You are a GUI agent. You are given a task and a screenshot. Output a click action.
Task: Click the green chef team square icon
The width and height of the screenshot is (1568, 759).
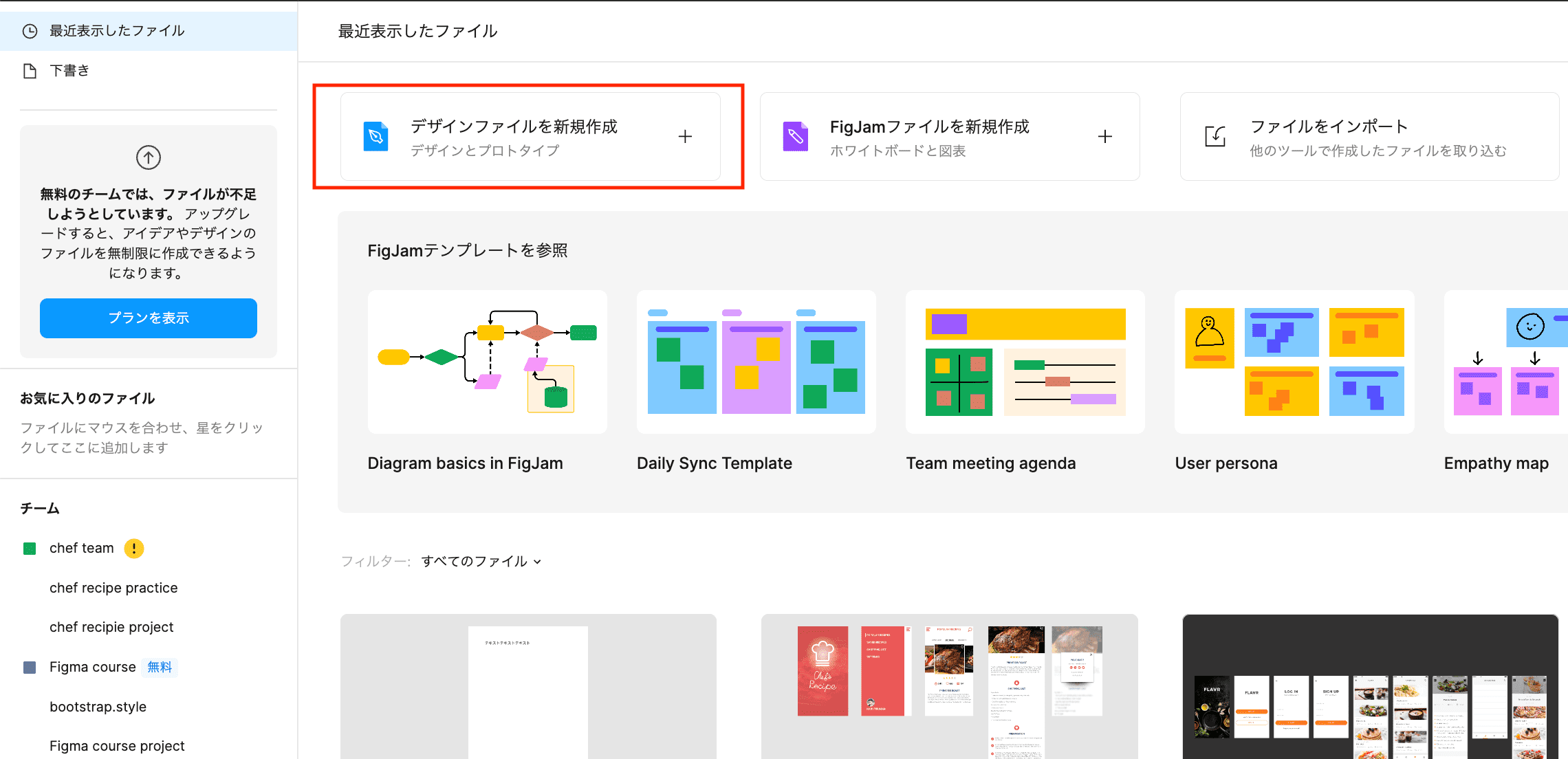pyautogui.click(x=30, y=549)
